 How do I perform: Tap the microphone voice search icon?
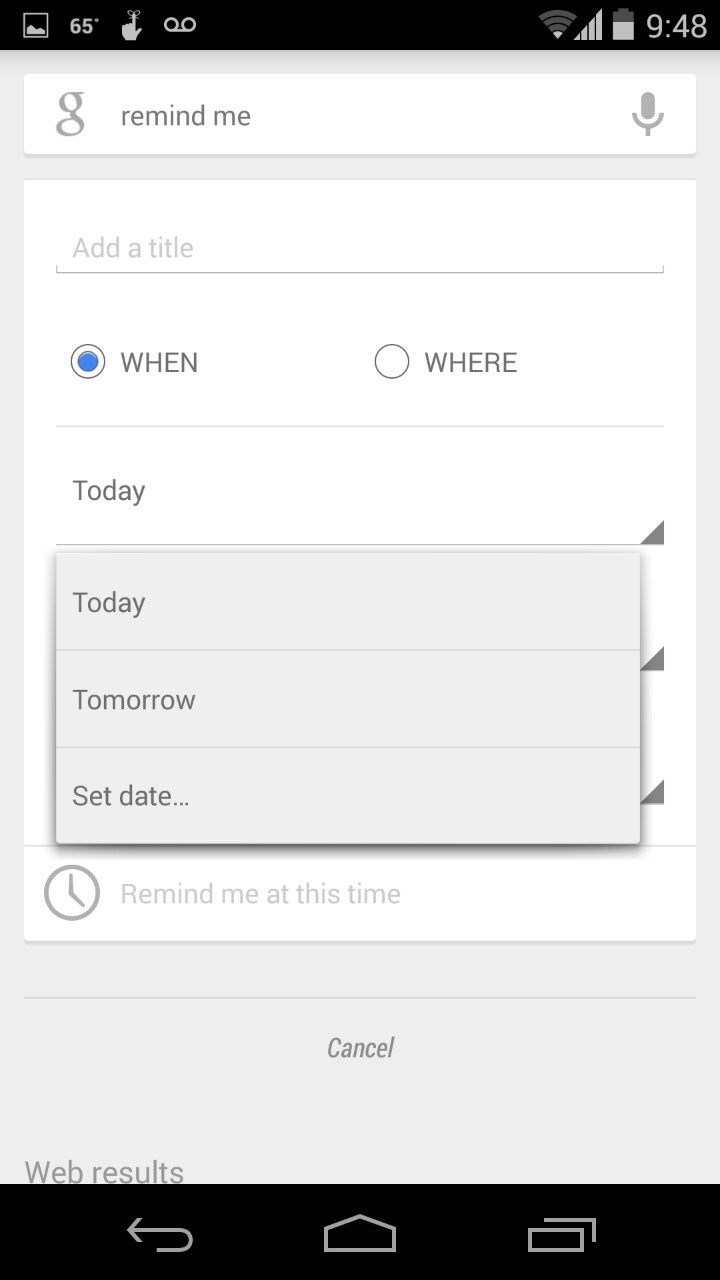[647, 115]
